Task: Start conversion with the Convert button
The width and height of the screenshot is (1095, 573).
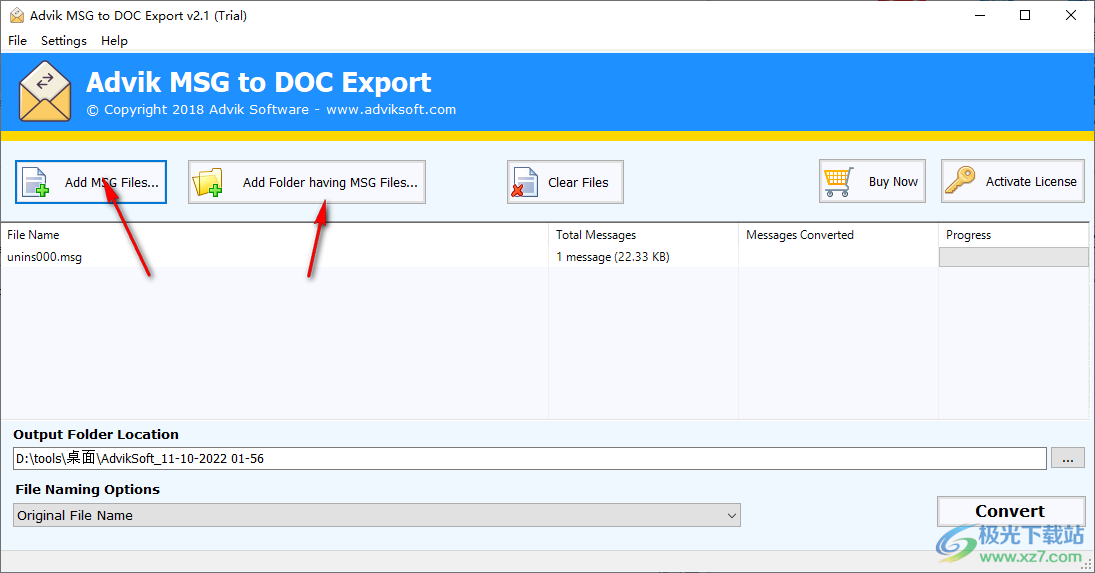Action: click(x=1011, y=512)
